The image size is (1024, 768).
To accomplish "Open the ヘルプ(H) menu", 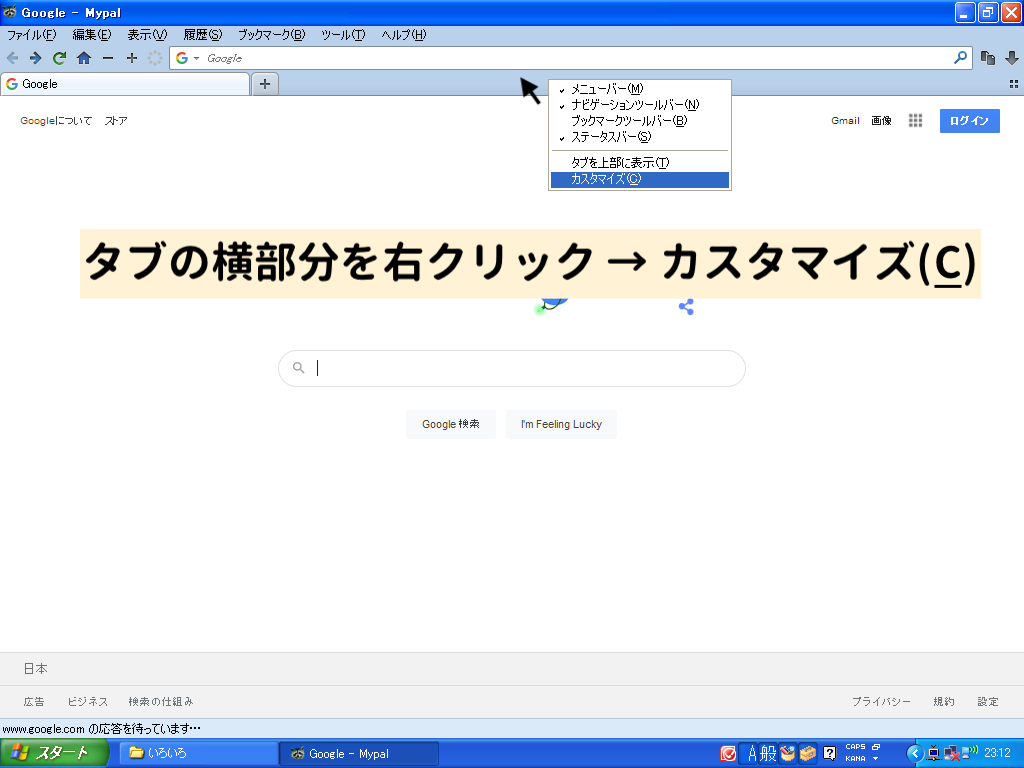I will click(404, 35).
